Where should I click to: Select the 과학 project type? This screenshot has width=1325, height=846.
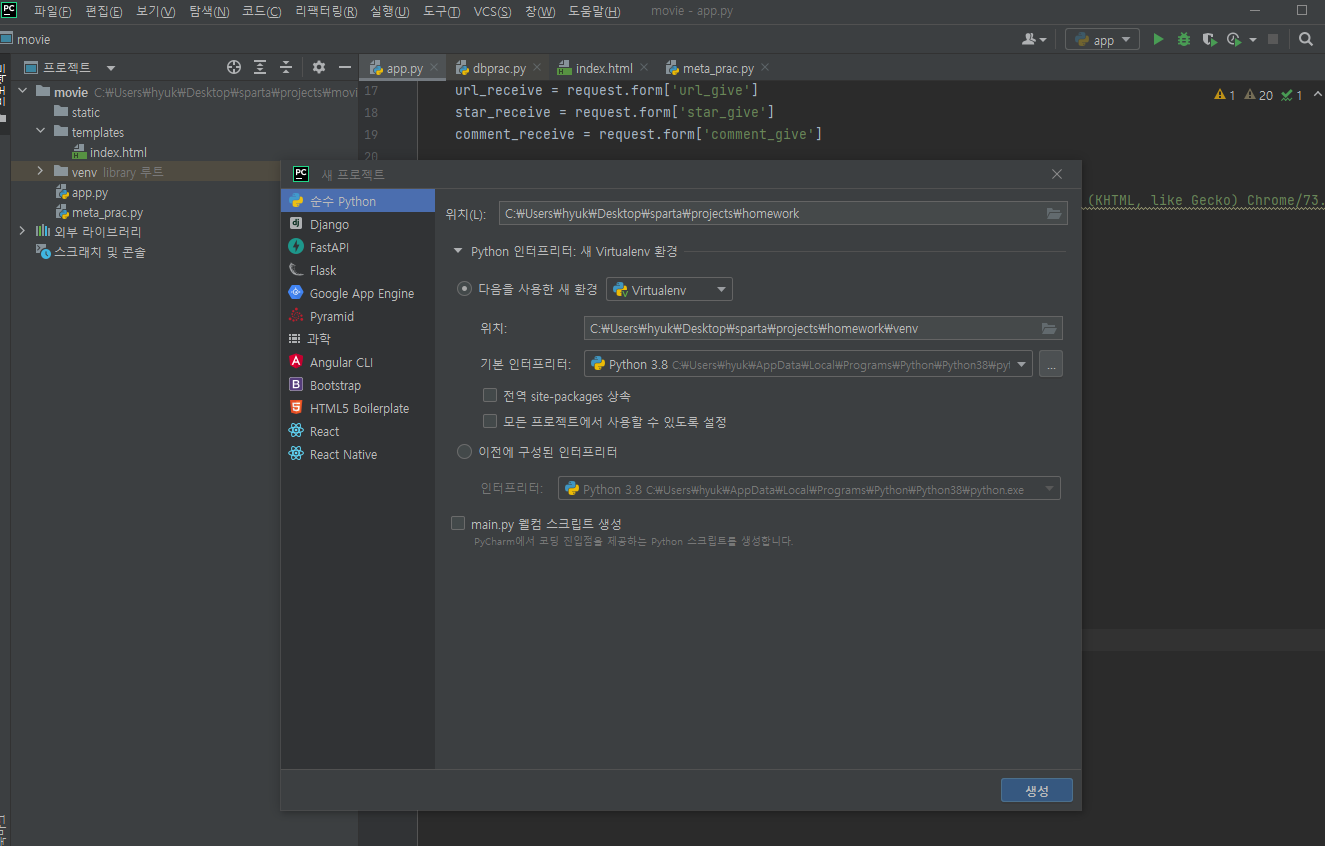[358, 339]
